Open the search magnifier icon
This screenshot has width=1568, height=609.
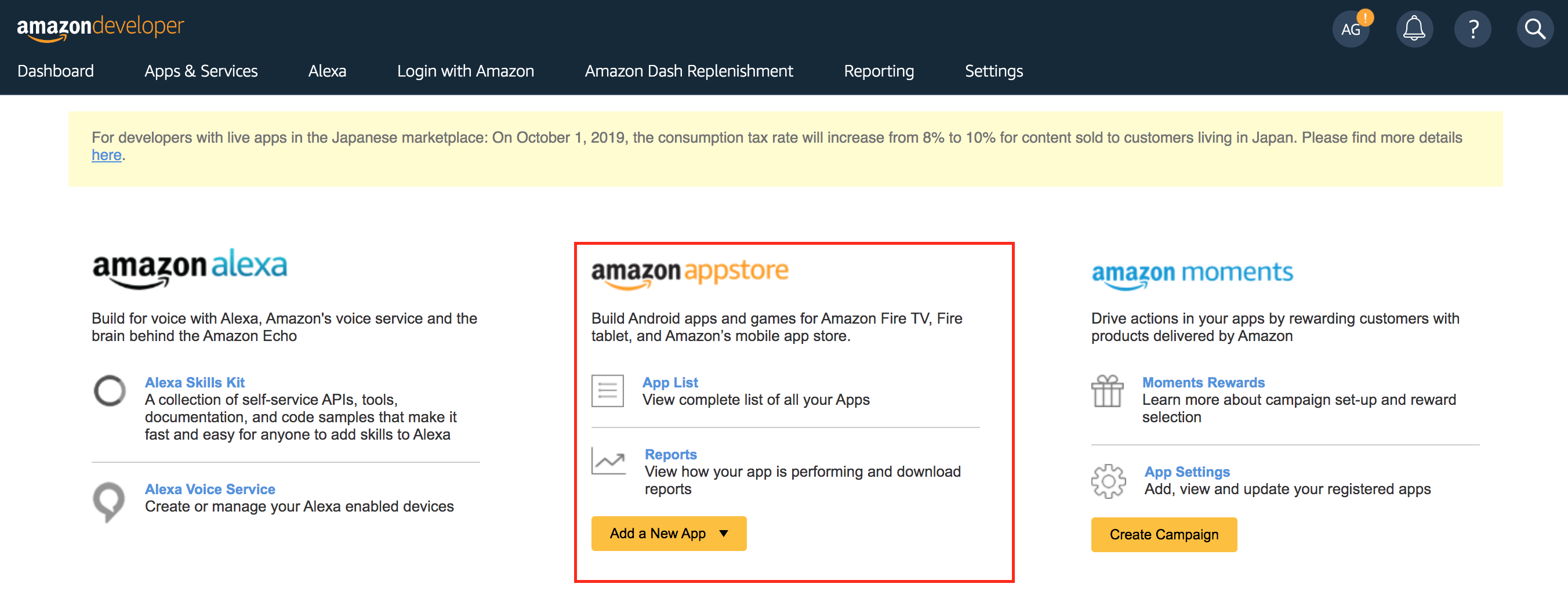tap(1535, 28)
